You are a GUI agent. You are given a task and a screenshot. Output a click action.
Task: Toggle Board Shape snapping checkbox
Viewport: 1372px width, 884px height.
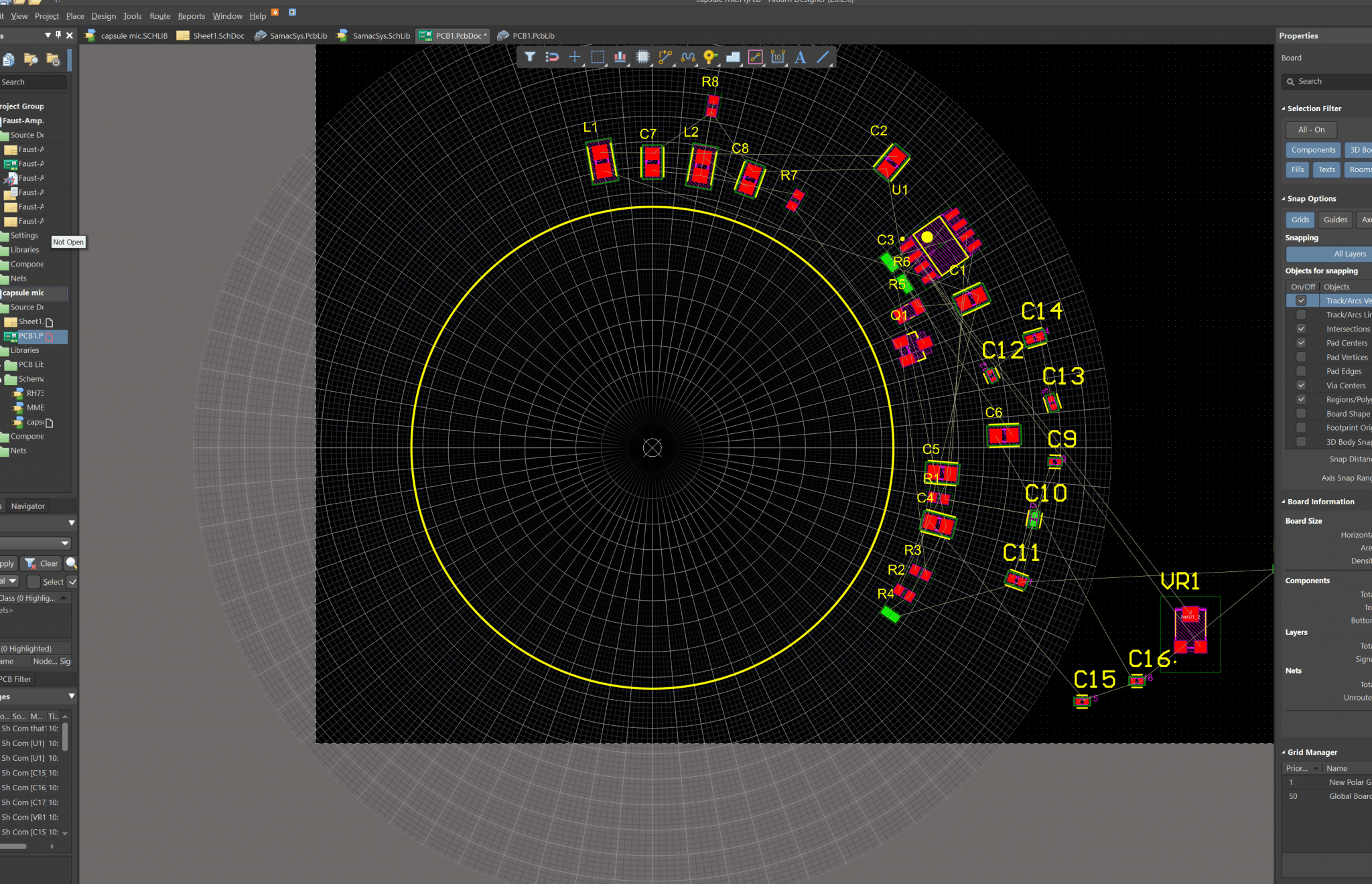coord(1301,414)
